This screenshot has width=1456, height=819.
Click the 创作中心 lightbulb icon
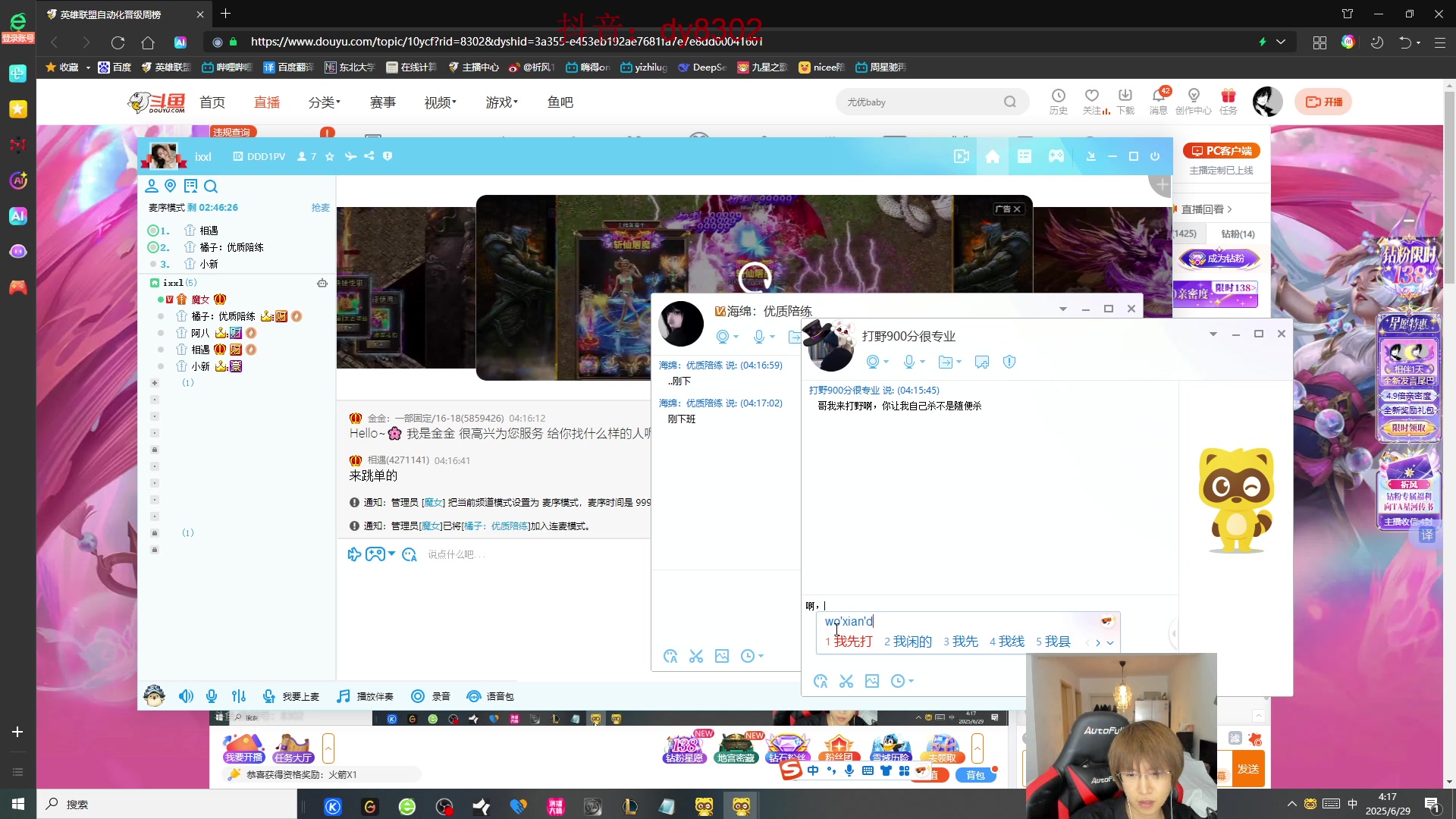click(x=1194, y=102)
